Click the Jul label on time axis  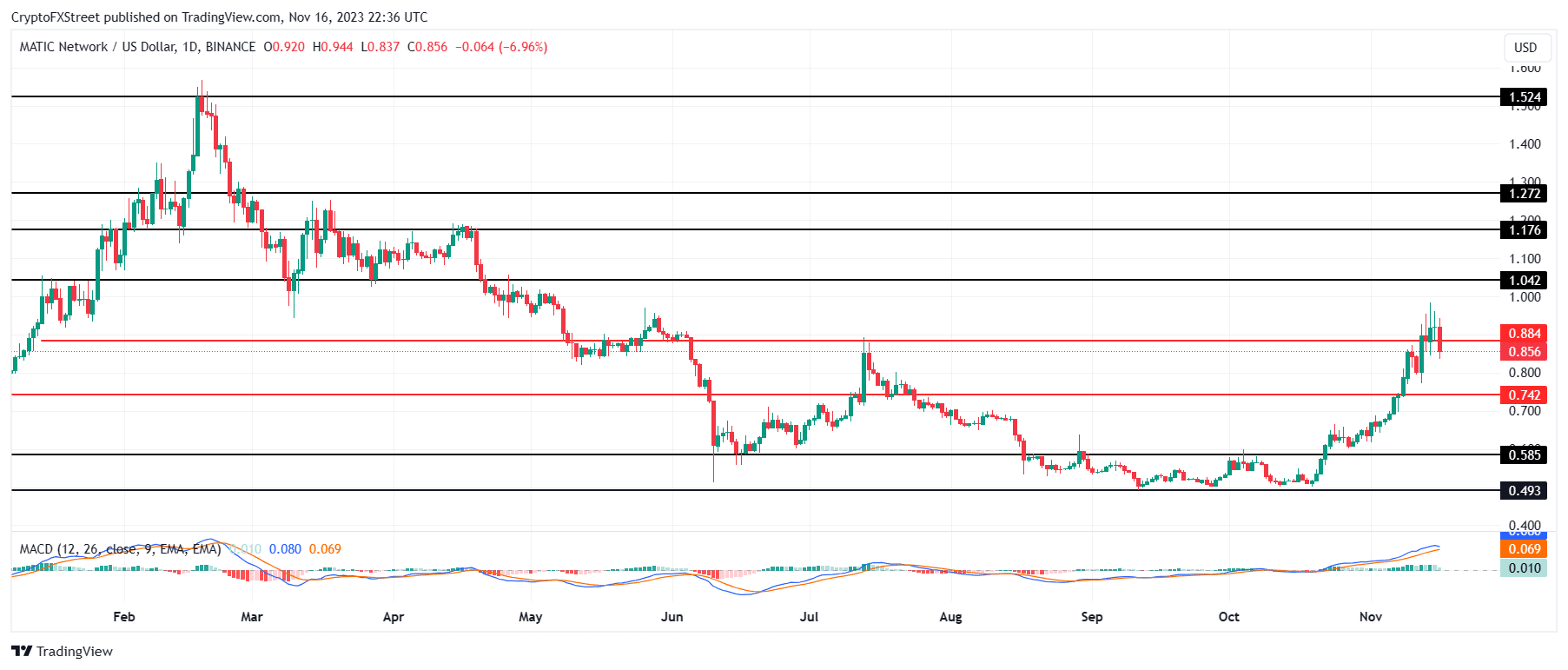coord(810,617)
